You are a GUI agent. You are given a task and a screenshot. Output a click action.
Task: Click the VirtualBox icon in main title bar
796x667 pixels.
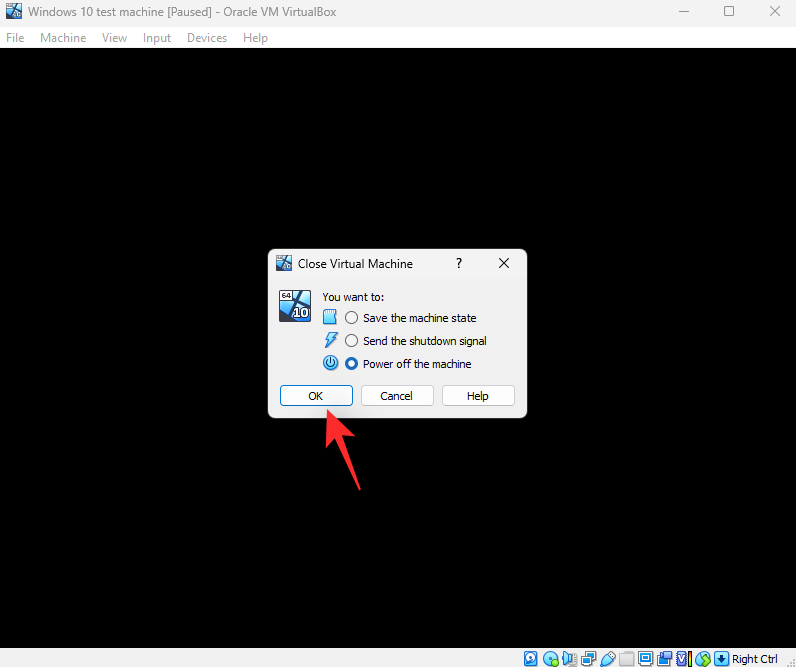[x=14, y=11]
